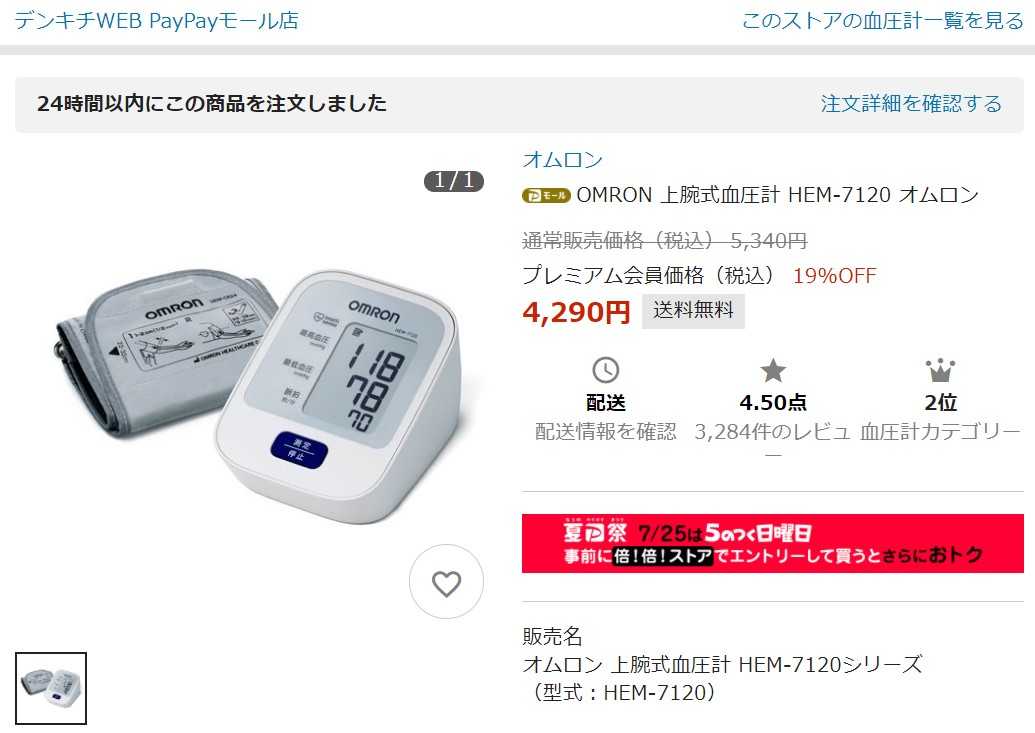The height and width of the screenshot is (733, 1035).
Task: Click the crown ranking icon
Action: point(940,370)
